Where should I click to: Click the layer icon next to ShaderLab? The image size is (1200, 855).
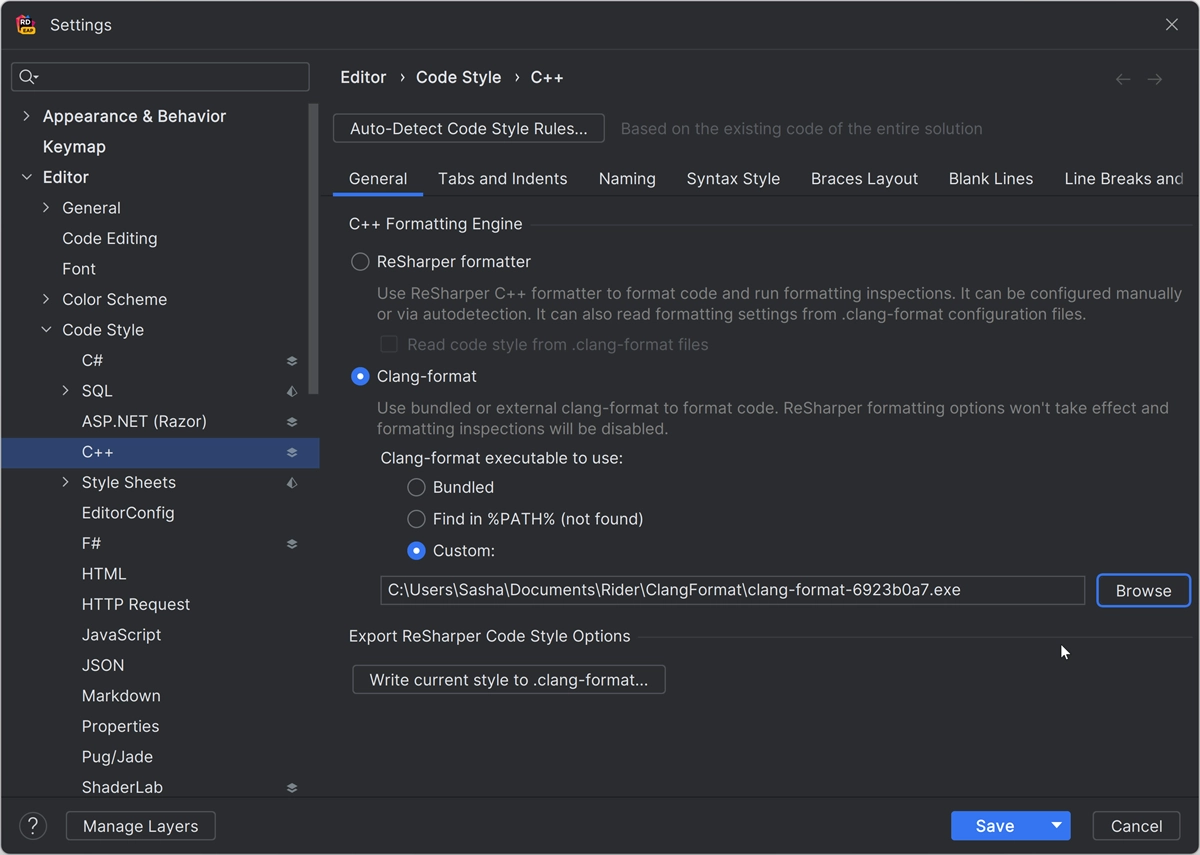coord(292,788)
